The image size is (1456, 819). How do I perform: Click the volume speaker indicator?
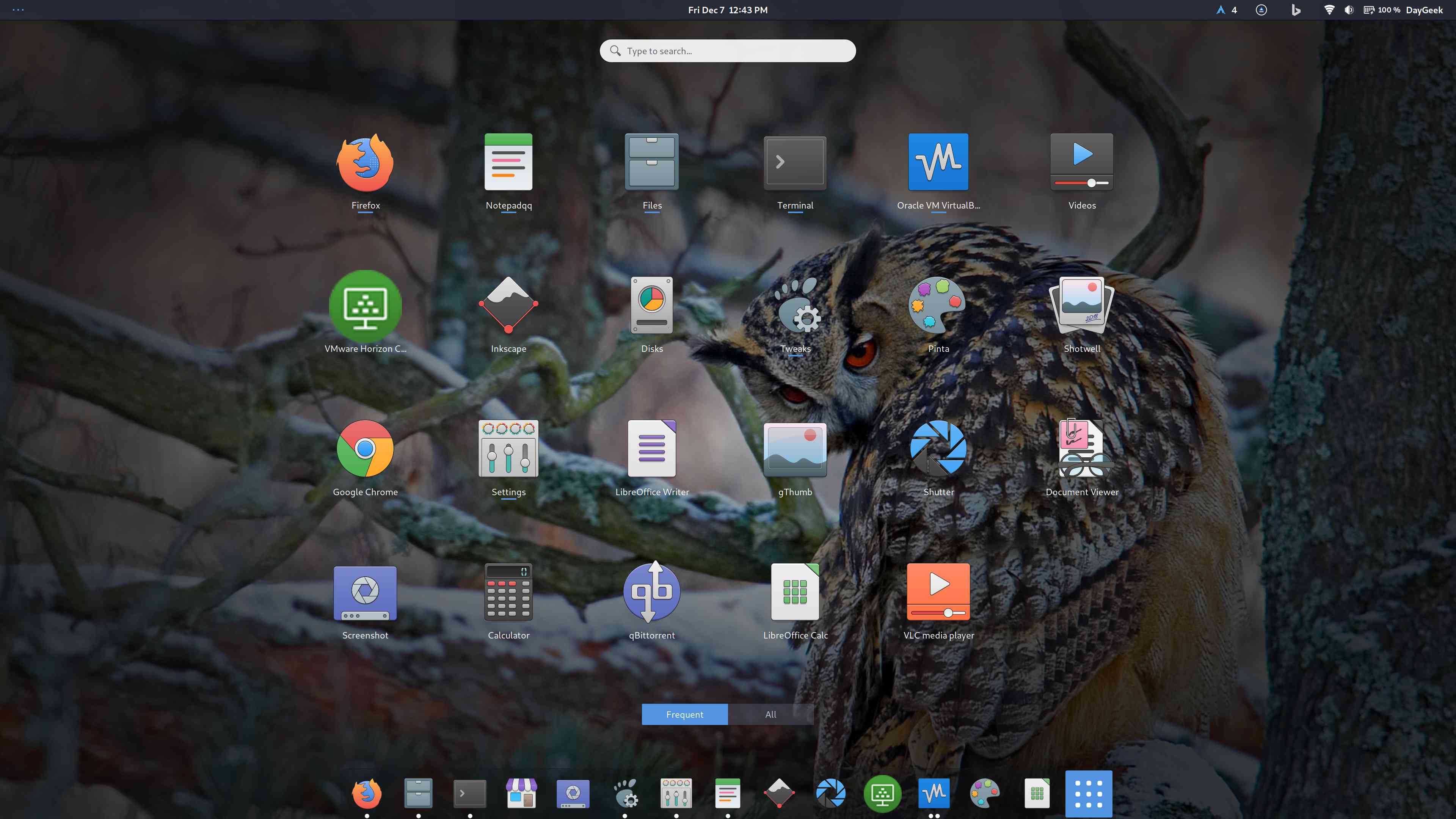tap(1349, 9)
